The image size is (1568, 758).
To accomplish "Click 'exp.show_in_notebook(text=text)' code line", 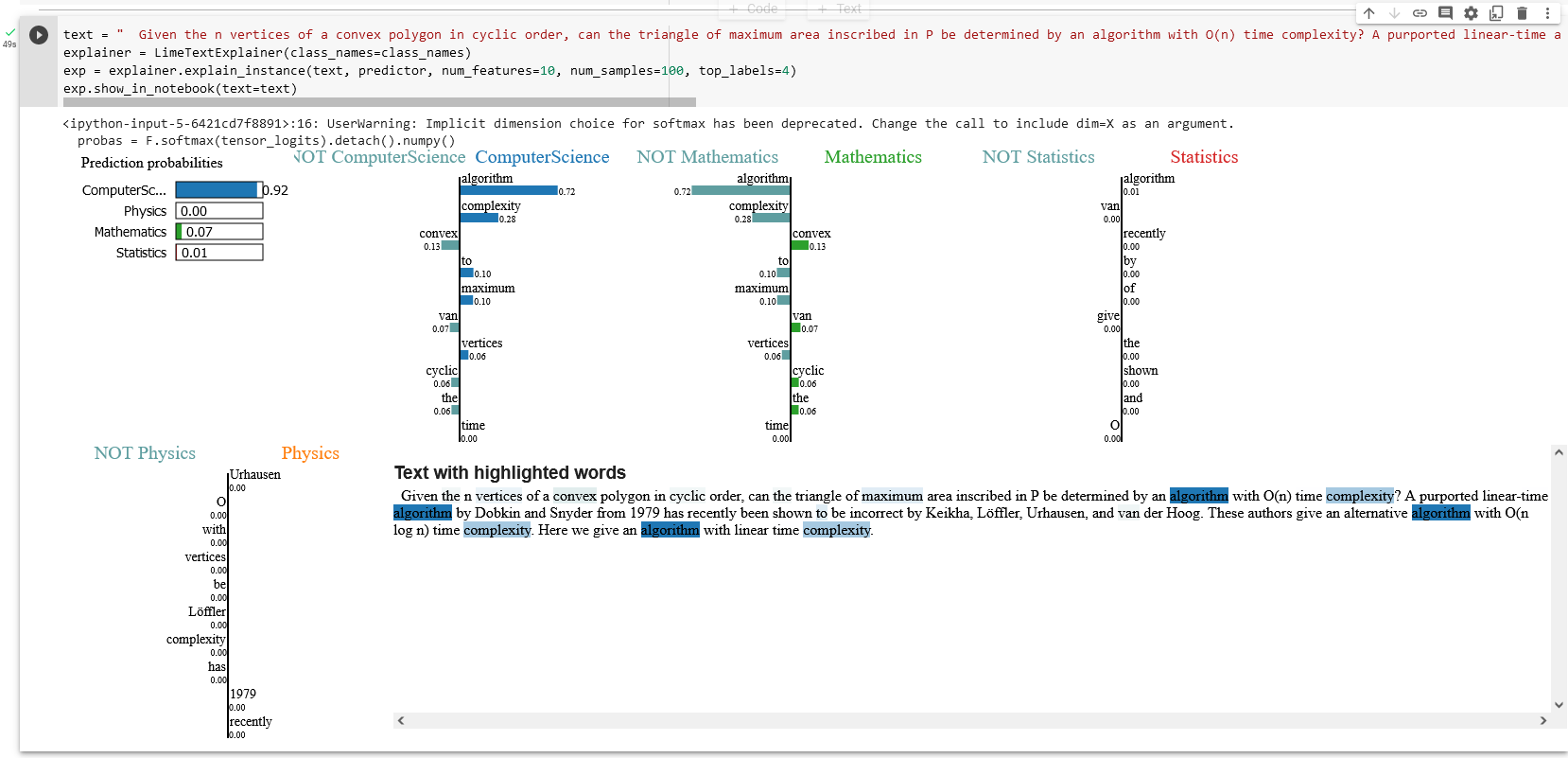I will coord(181,89).
